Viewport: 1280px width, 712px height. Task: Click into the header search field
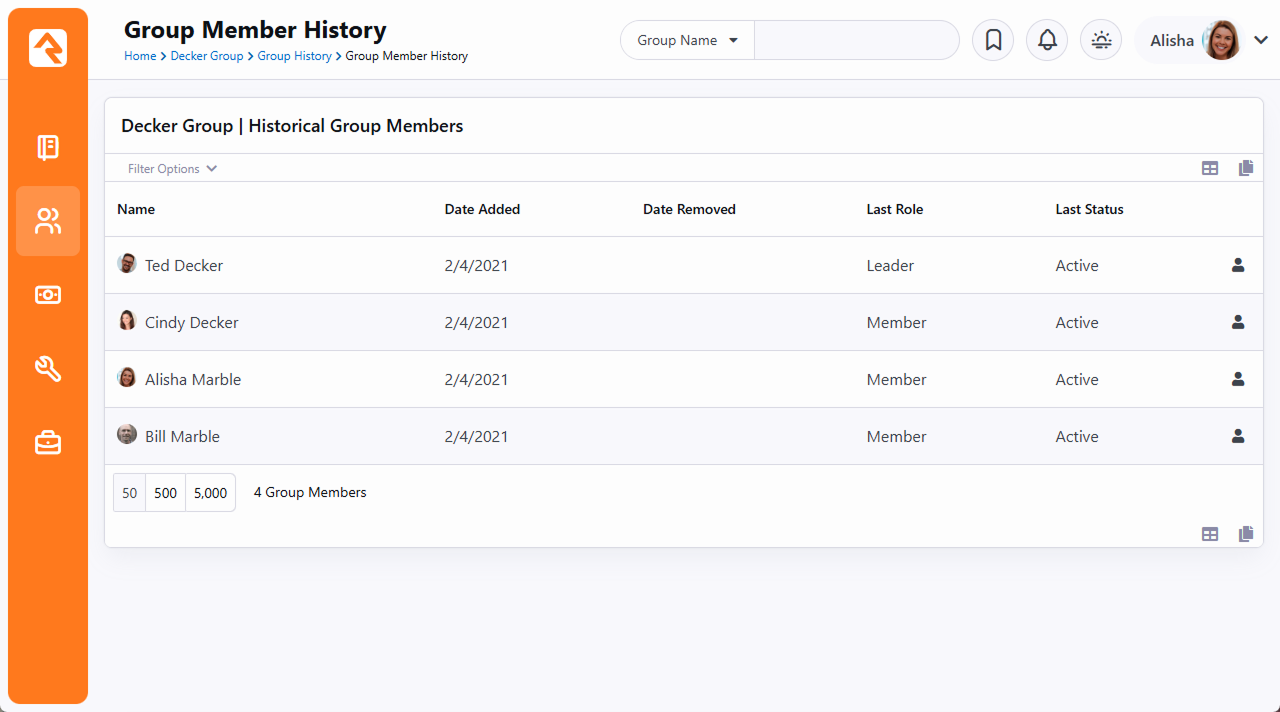tap(856, 41)
